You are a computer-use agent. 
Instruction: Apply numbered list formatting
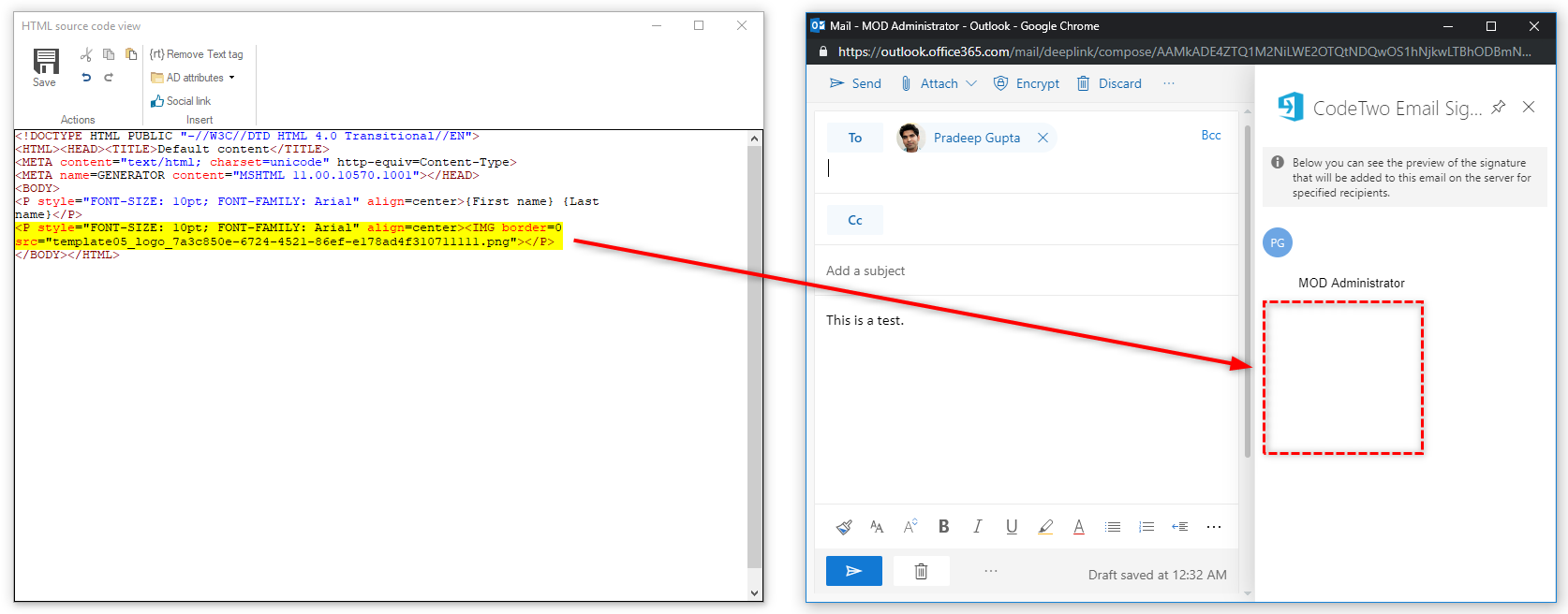[1146, 527]
